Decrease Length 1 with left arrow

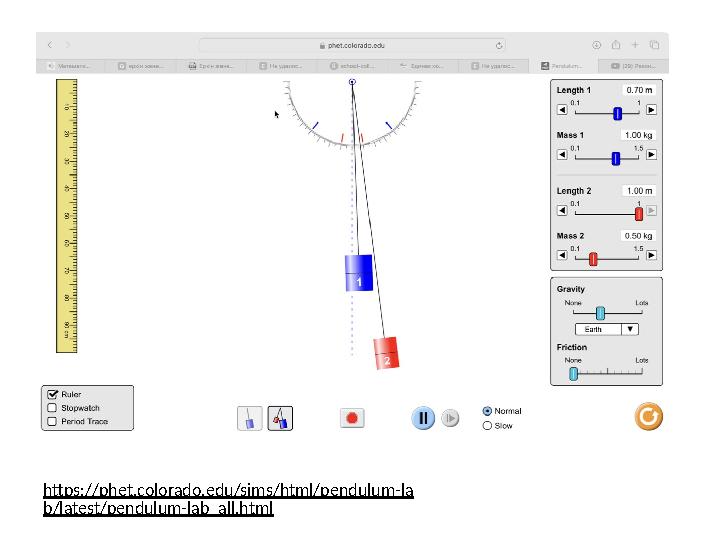(x=562, y=110)
